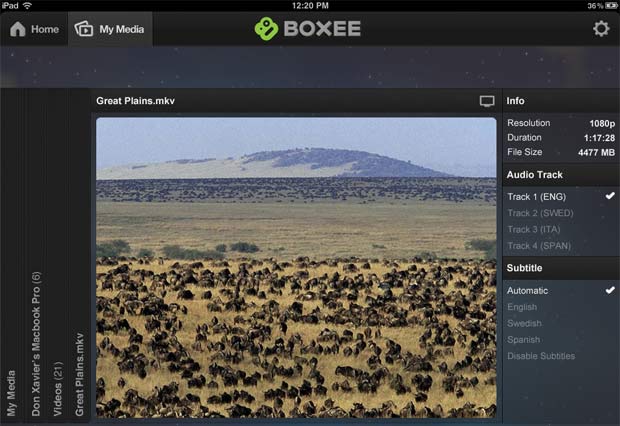Screen dimensions: 620x426
Task: Choose Swedish subtitles
Action: (560, 323)
